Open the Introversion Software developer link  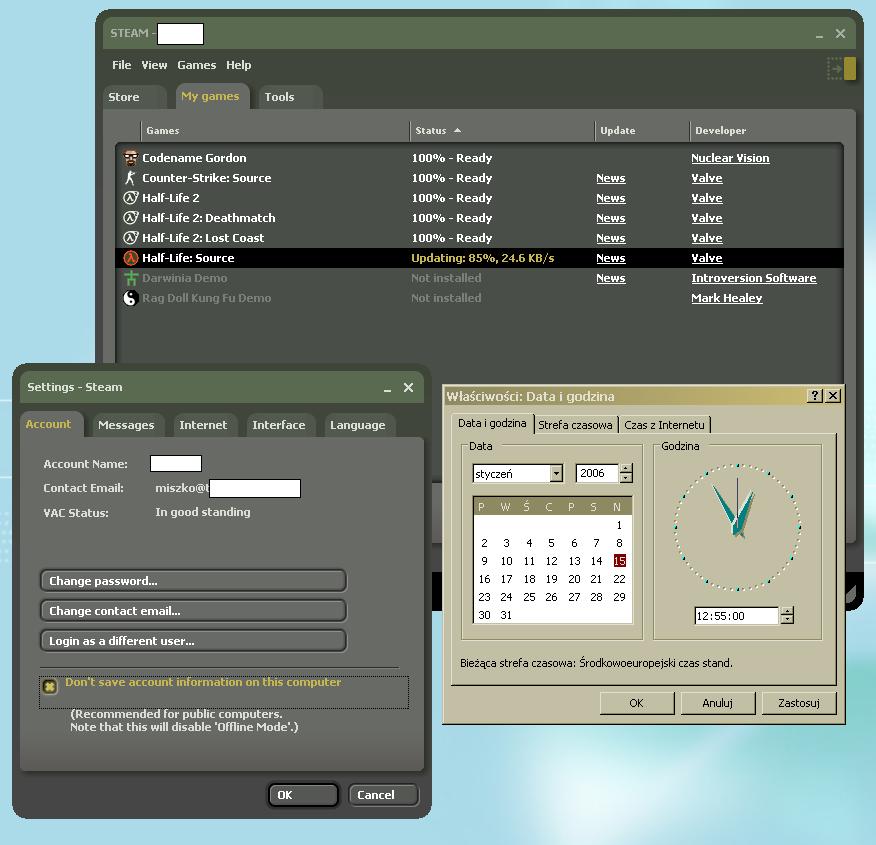(x=754, y=278)
